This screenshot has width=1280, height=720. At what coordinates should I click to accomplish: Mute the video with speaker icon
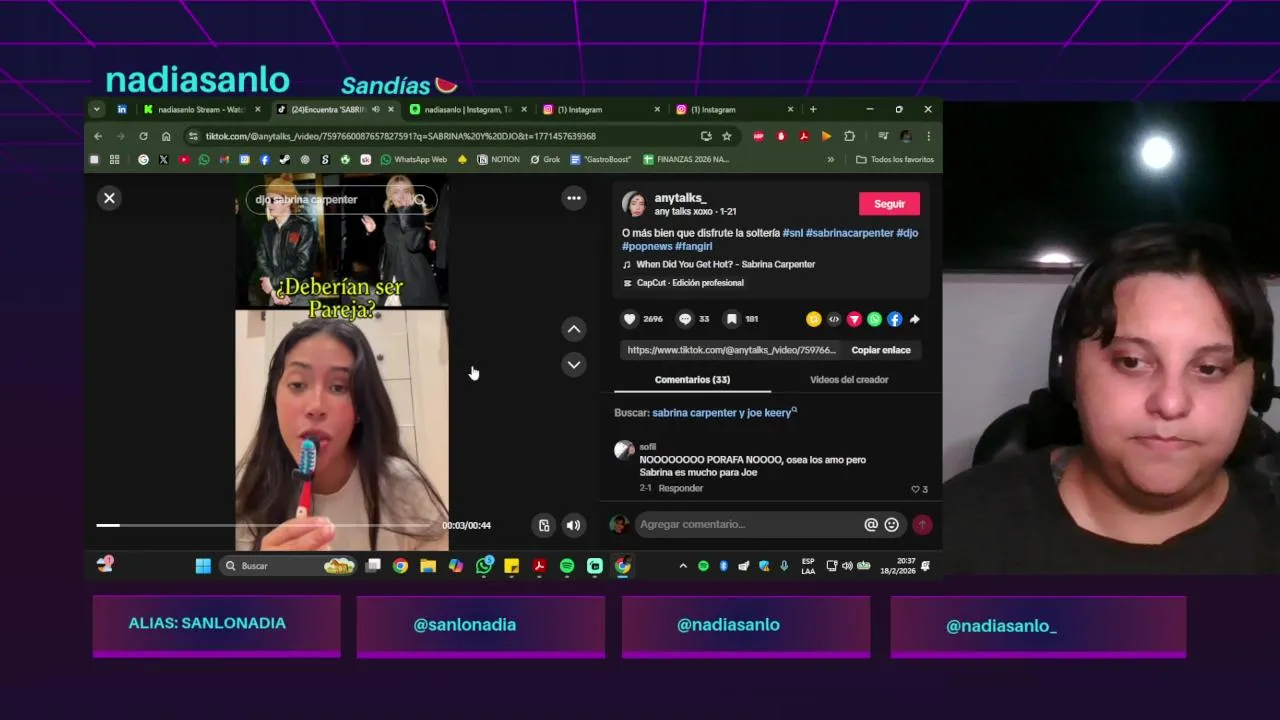click(x=573, y=525)
